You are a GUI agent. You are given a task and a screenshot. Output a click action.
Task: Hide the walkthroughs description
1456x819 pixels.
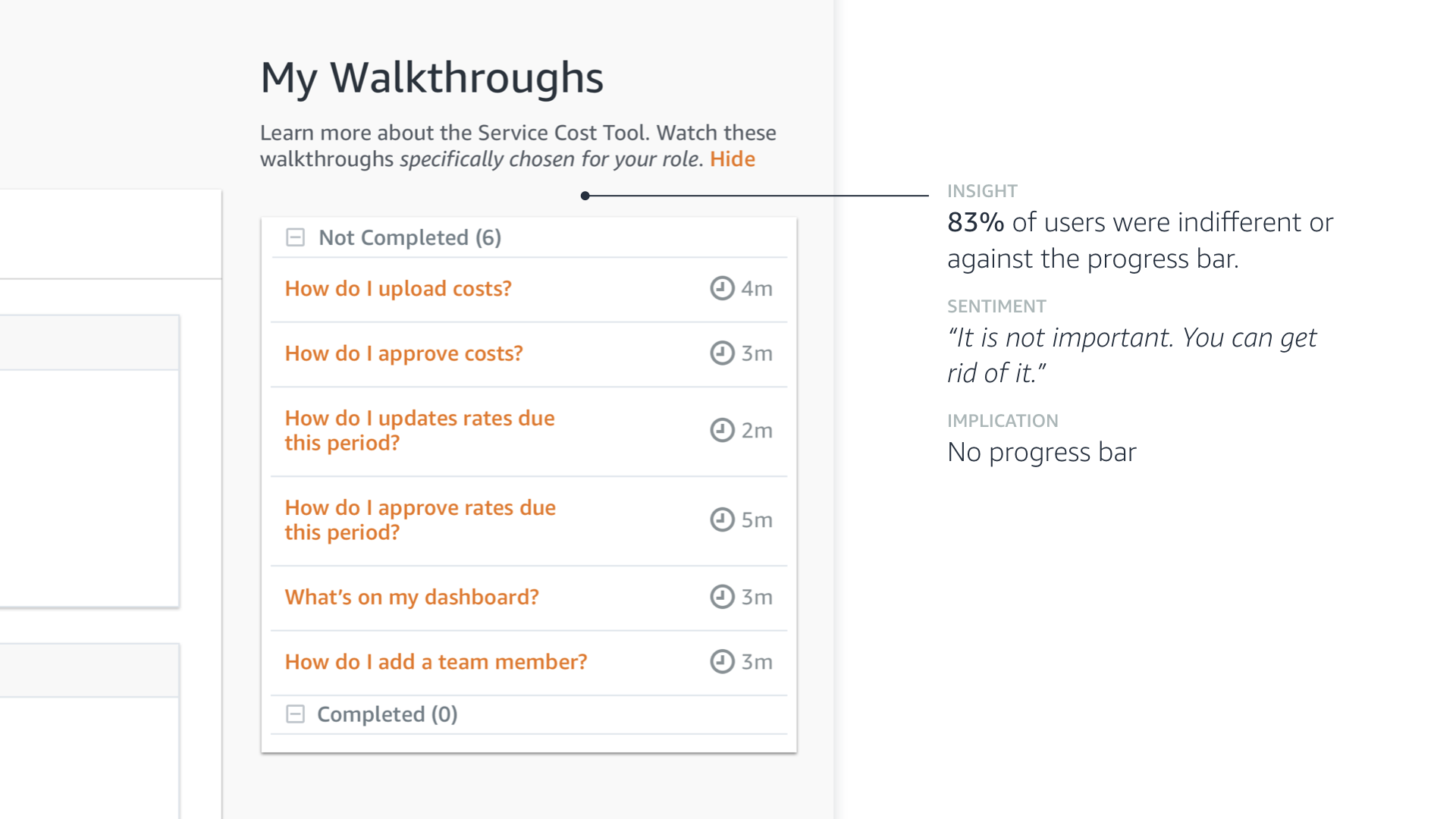(732, 159)
